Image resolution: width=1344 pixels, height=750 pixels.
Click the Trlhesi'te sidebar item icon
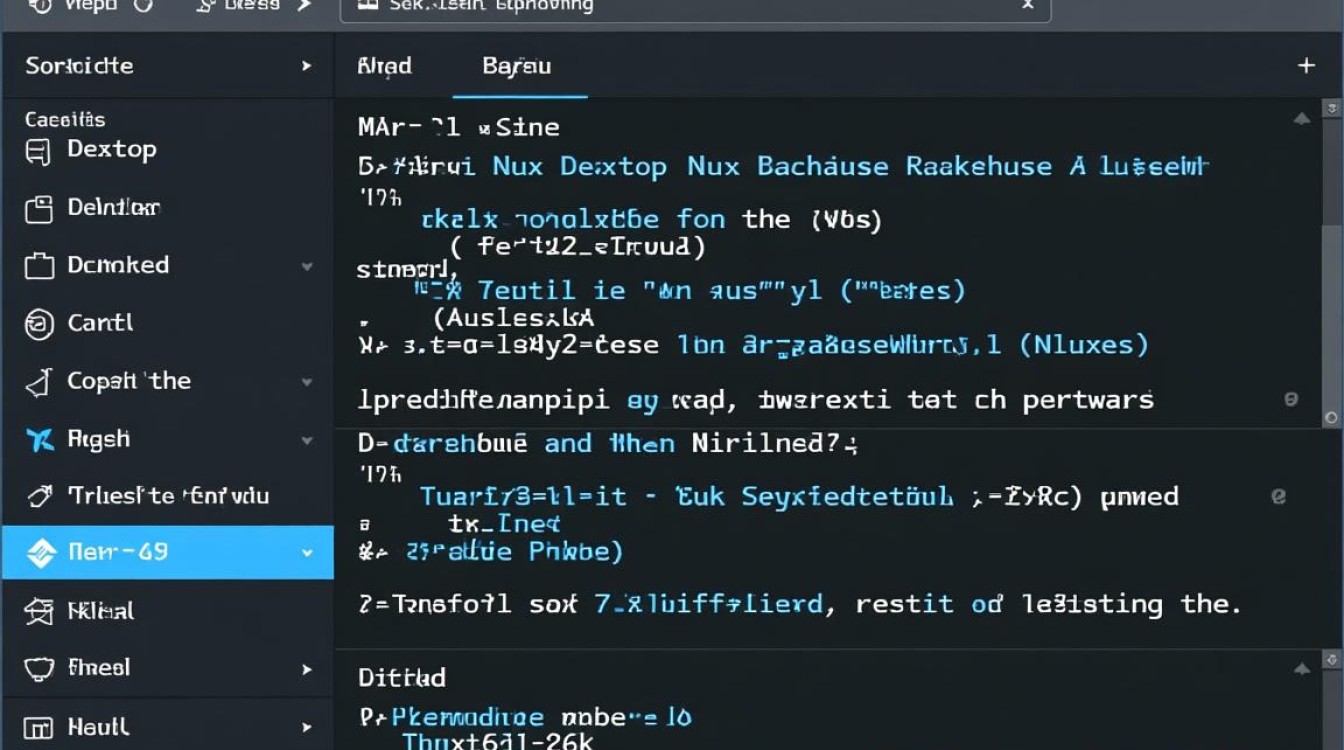[x=39, y=496]
